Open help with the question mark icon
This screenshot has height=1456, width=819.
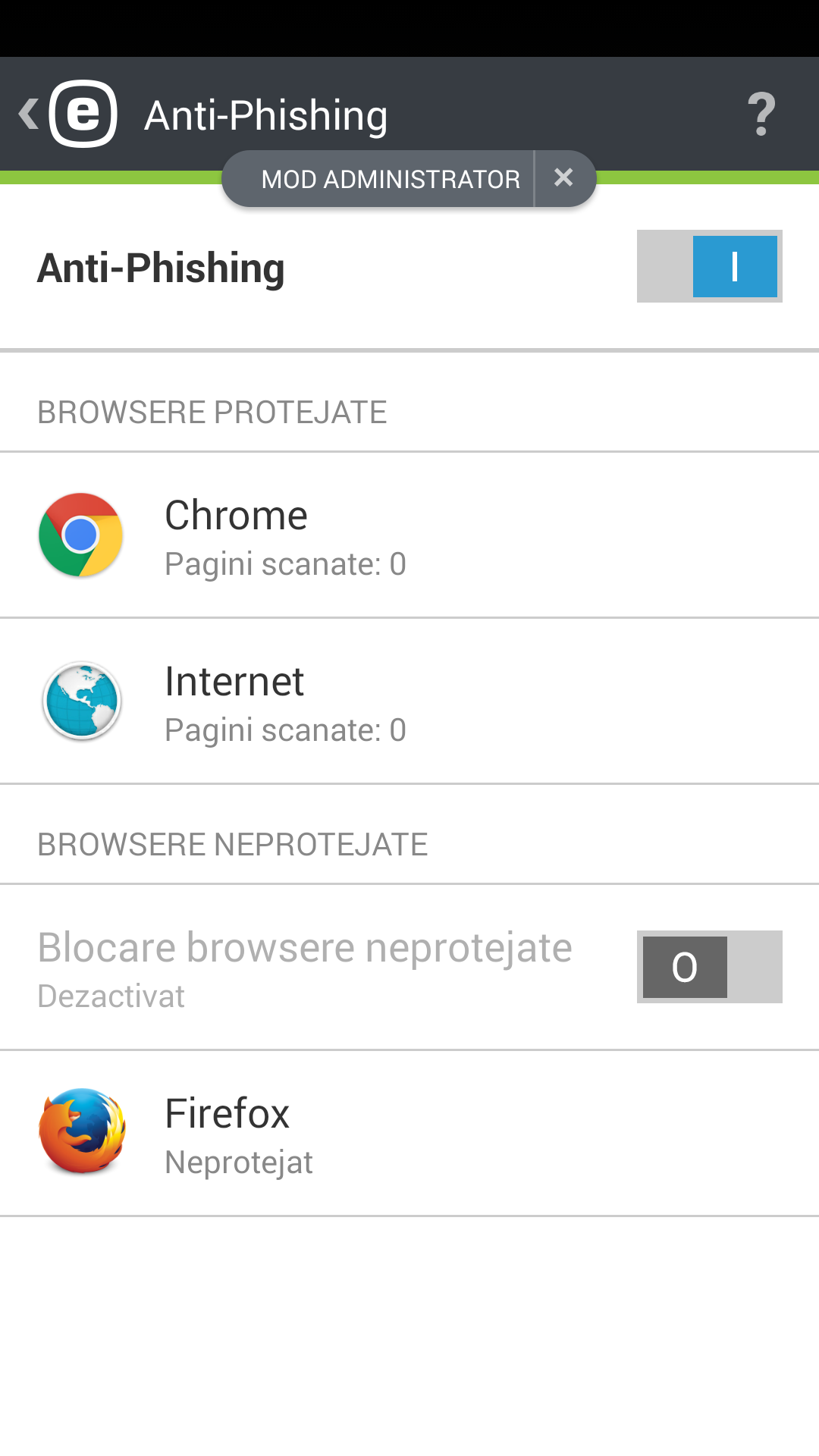click(761, 115)
